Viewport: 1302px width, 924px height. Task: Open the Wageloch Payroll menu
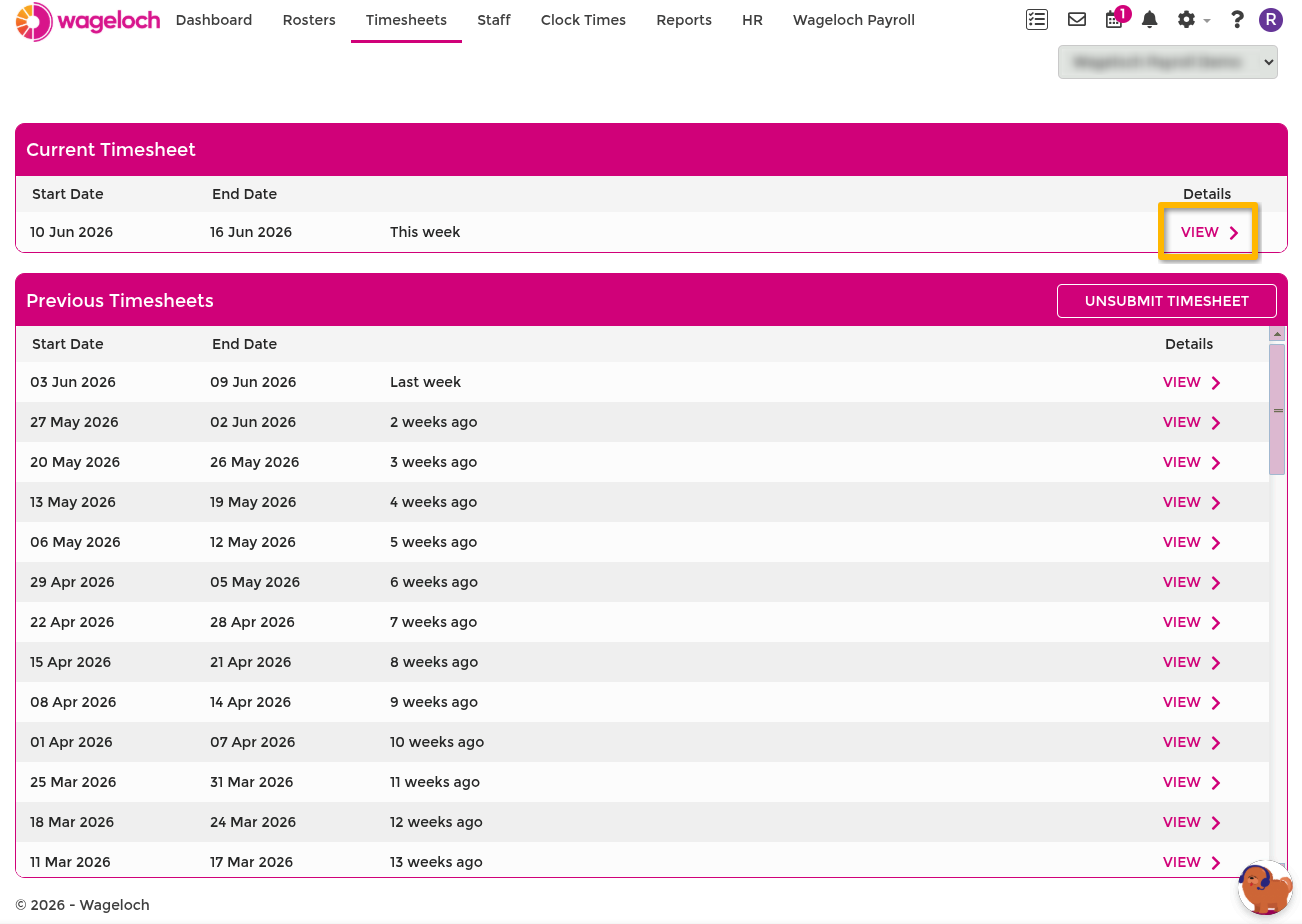(x=853, y=20)
